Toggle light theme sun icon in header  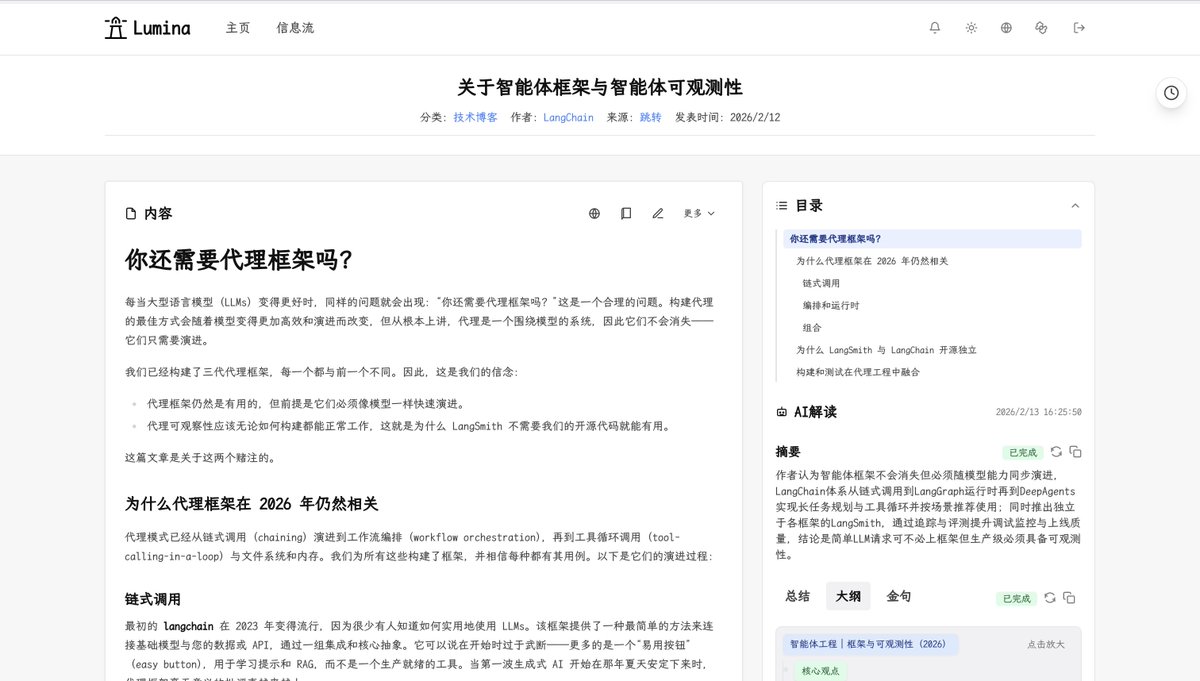[971, 28]
